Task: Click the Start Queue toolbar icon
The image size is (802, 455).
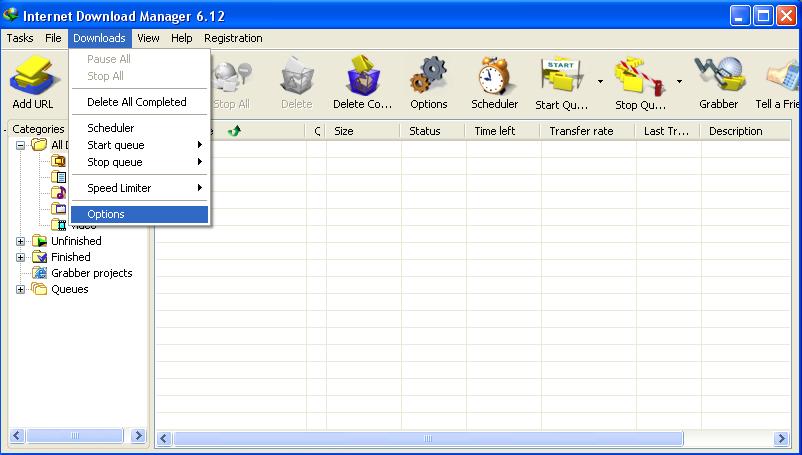Action: (561, 76)
